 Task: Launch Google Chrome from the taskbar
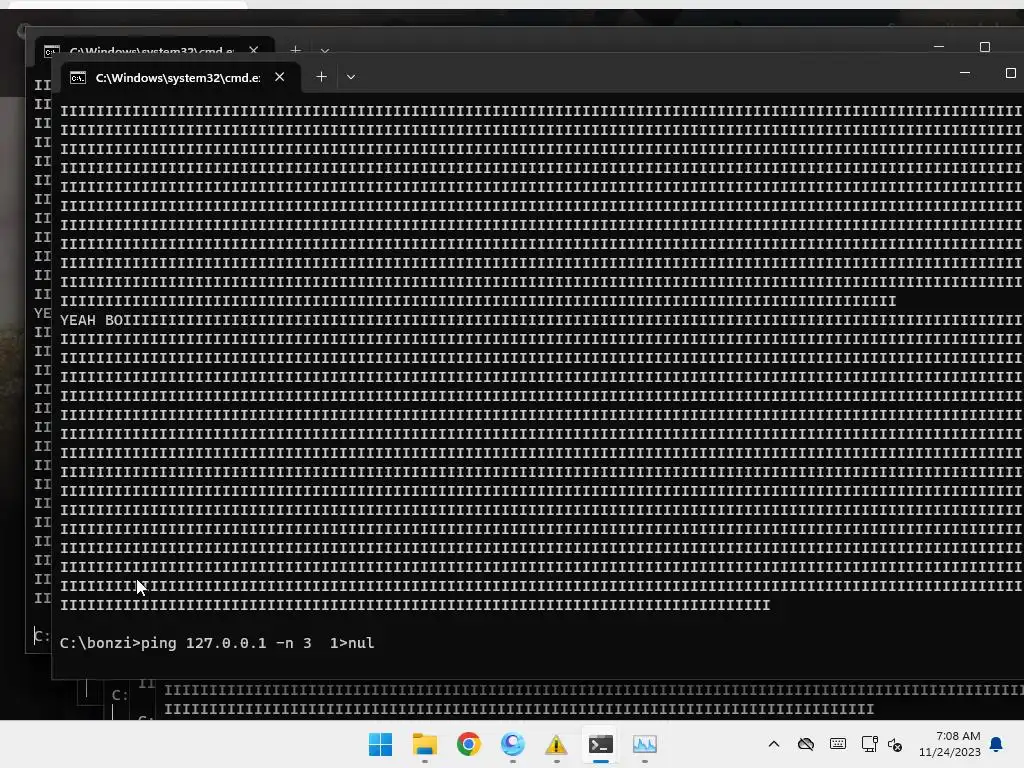click(468, 744)
